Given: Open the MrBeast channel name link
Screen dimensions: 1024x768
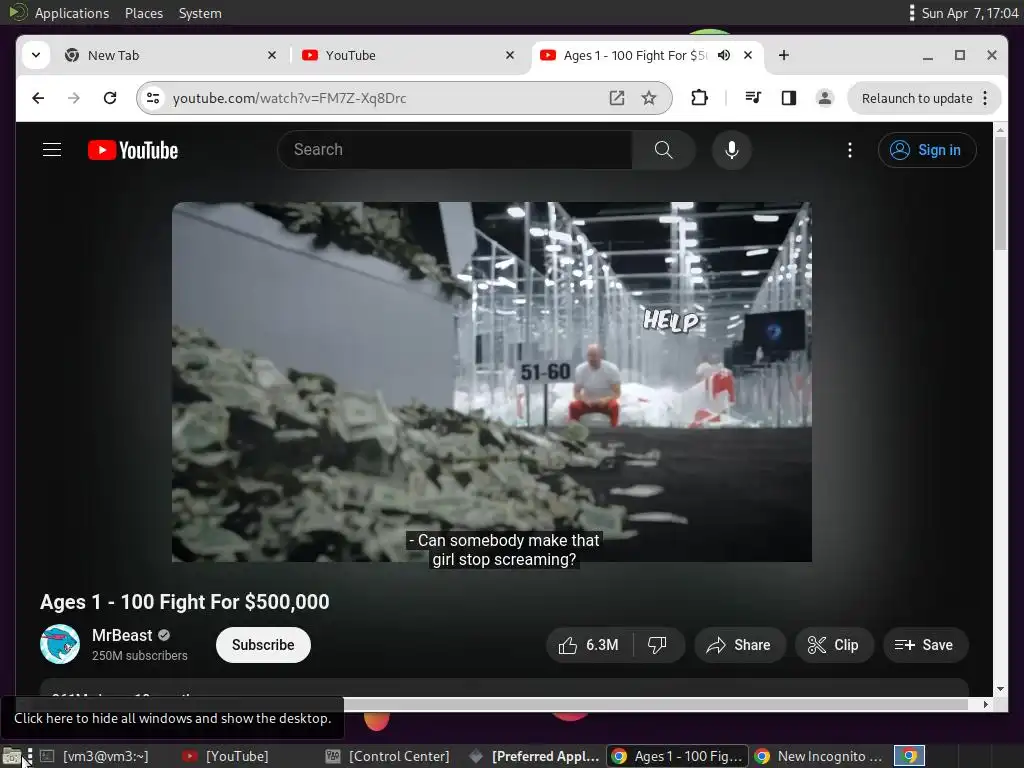Looking at the screenshot, I should [122, 635].
